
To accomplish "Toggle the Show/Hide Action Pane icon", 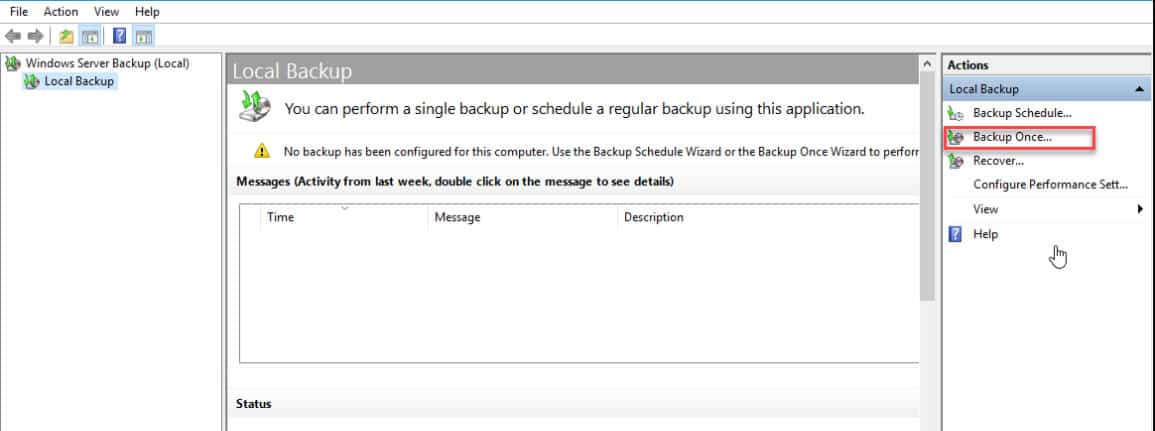I will 144,35.
